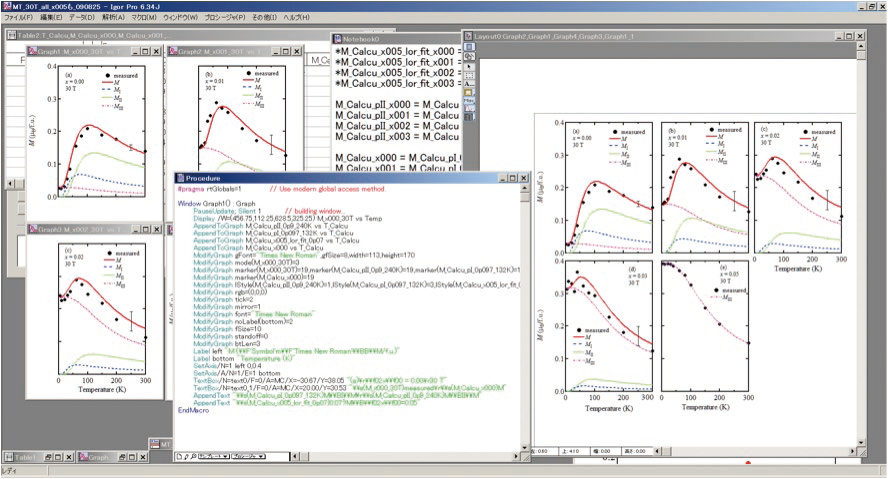Click 'Window Graph1() : Graph' line in Procedure
The width and height of the screenshot is (888, 479).
coord(216,204)
